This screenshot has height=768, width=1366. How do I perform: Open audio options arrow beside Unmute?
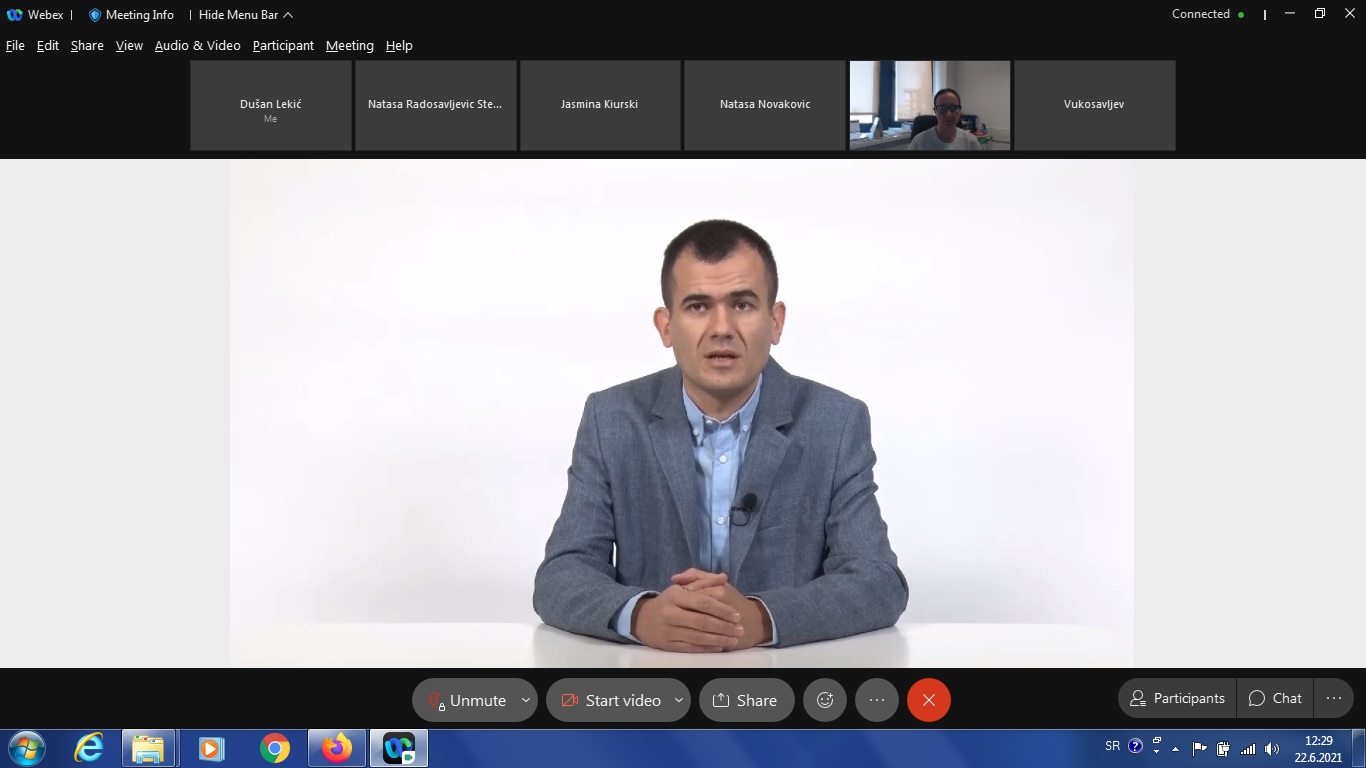pyautogui.click(x=526, y=700)
